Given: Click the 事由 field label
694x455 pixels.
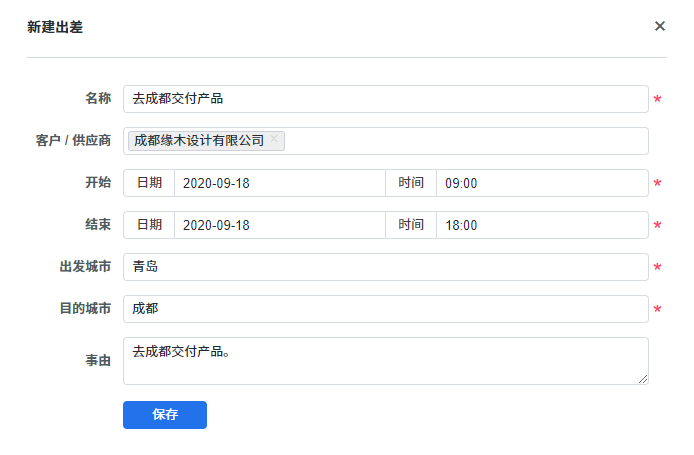Looking at the screenshot, I should pos(98,360).
